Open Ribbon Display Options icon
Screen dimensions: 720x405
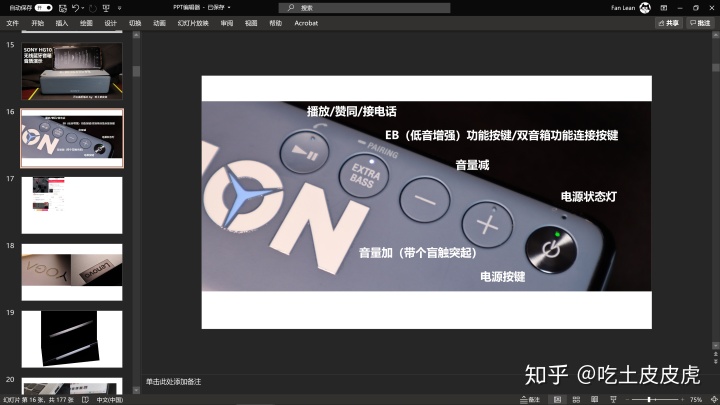tap(664, 8)
